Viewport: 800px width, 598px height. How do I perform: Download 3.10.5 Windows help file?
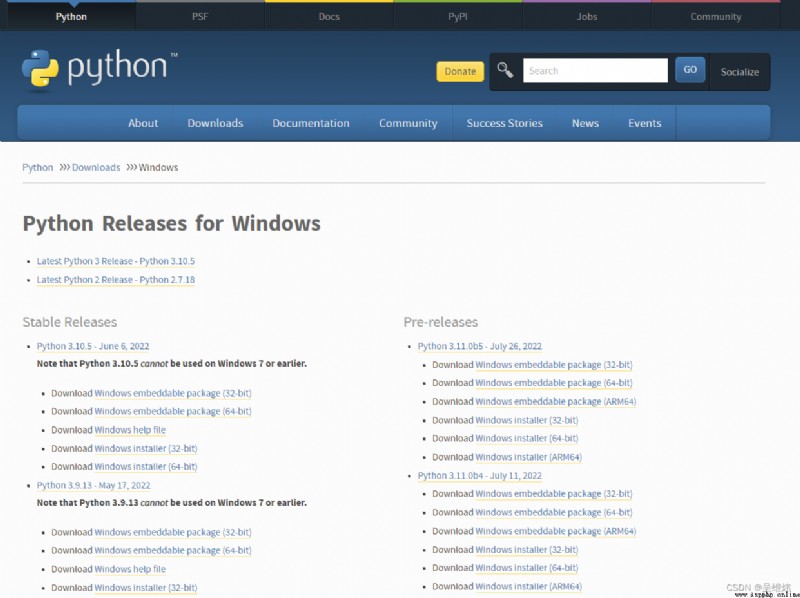tap(130, 430)
